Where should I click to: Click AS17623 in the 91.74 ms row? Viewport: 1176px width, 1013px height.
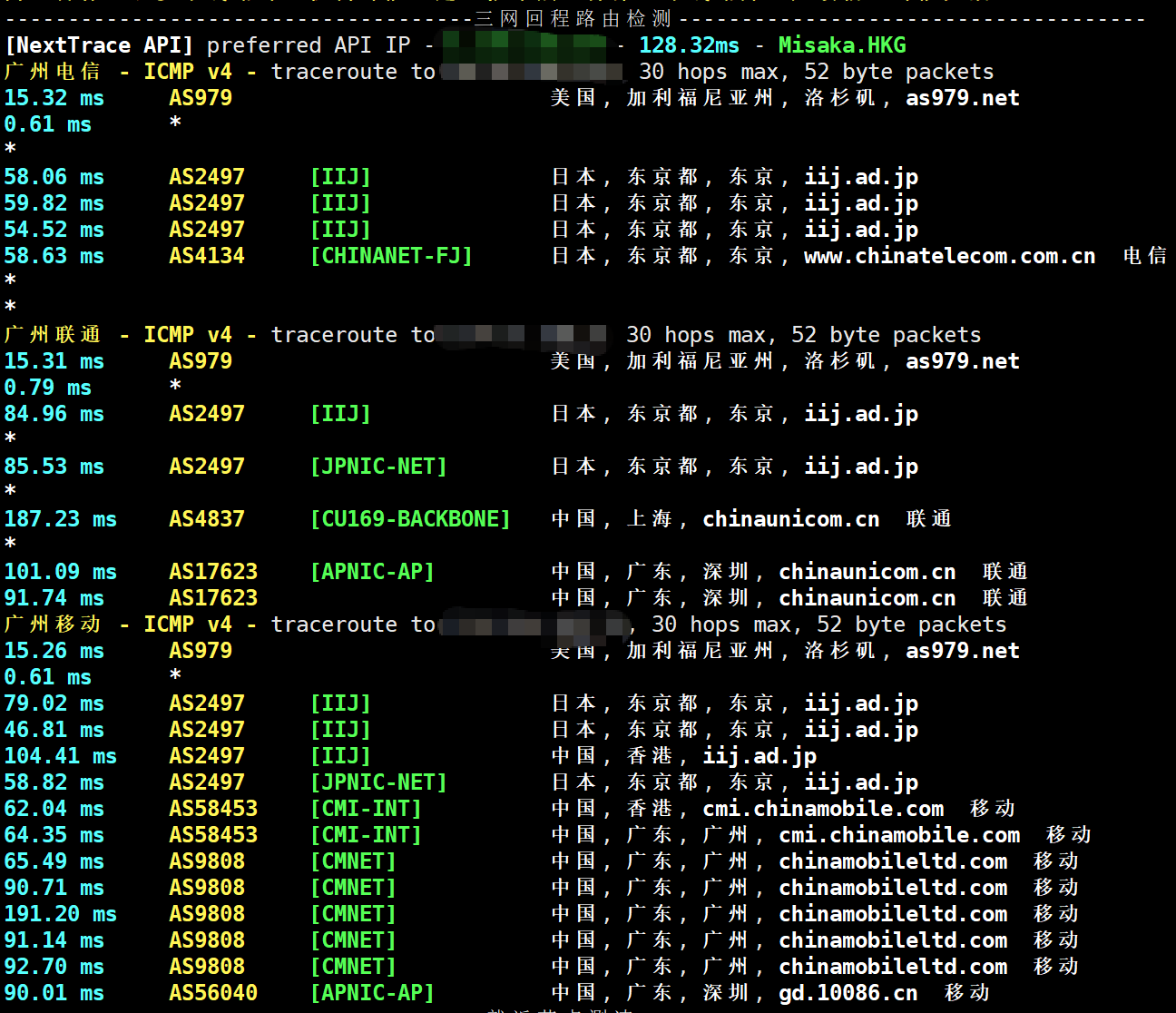coord(213,598)
